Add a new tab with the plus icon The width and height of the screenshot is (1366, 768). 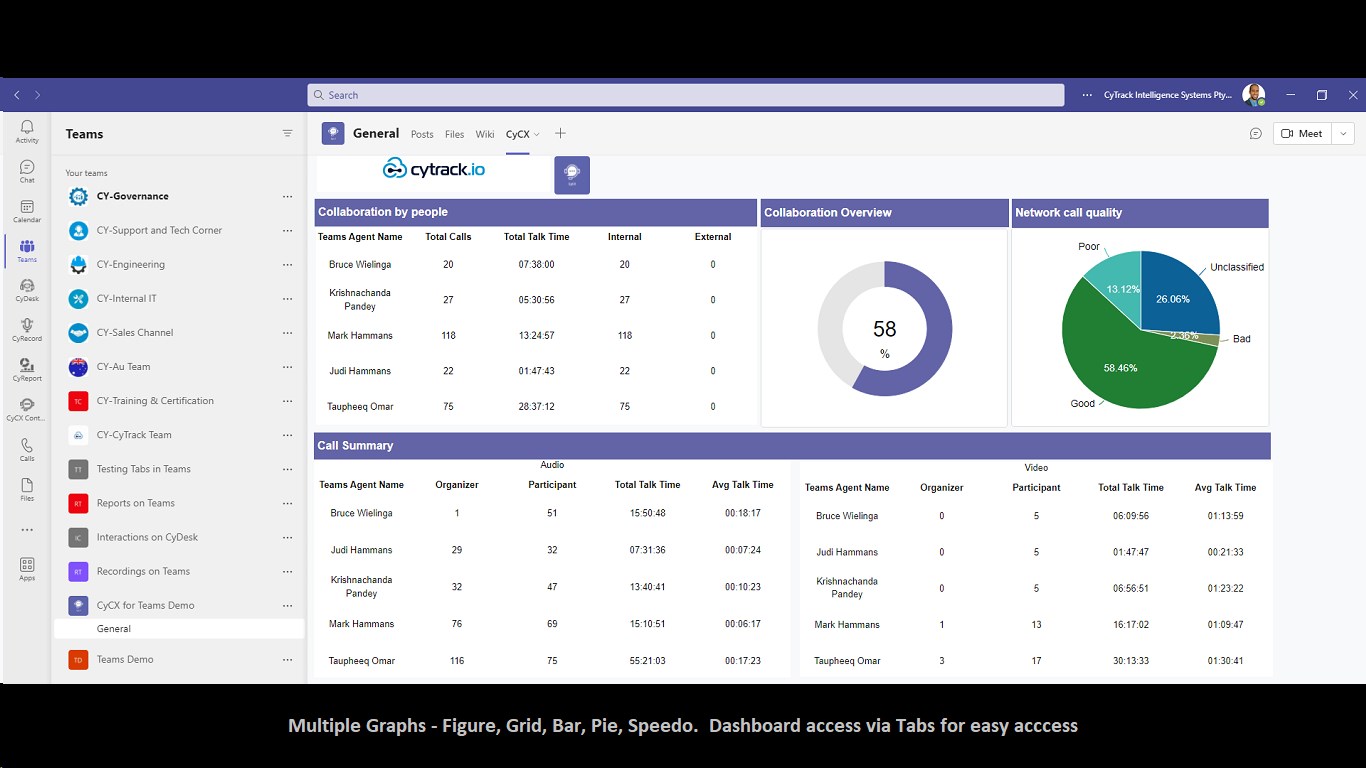[x=560, y=133]
